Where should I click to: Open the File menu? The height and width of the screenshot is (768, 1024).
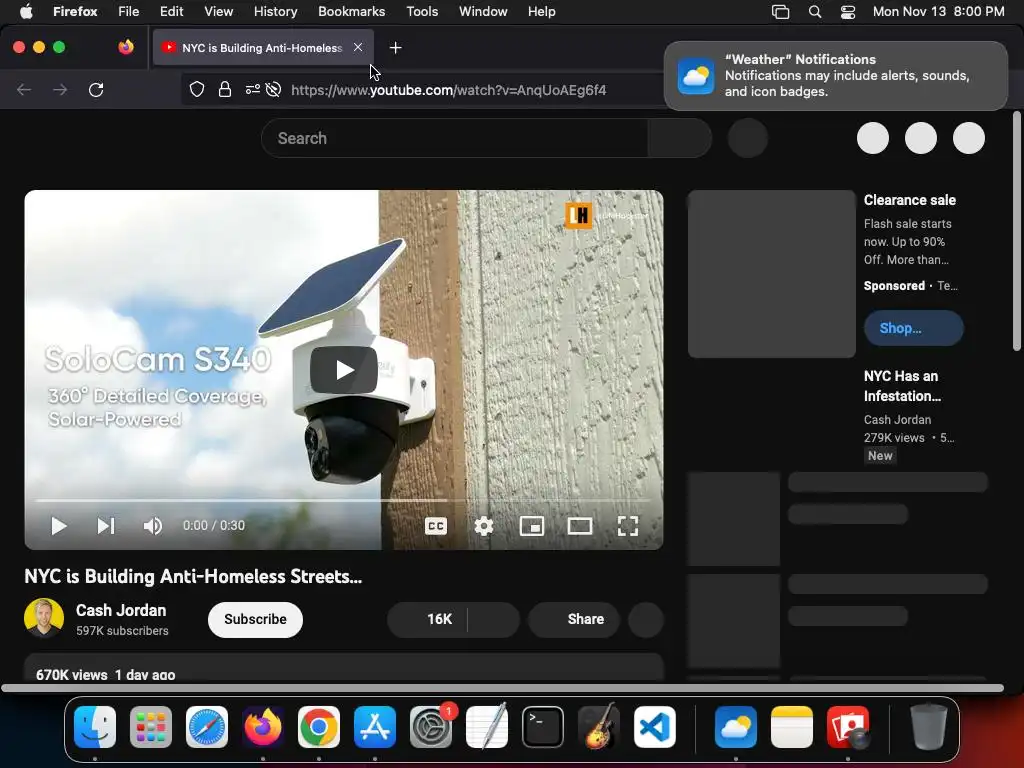pos(129,11)
